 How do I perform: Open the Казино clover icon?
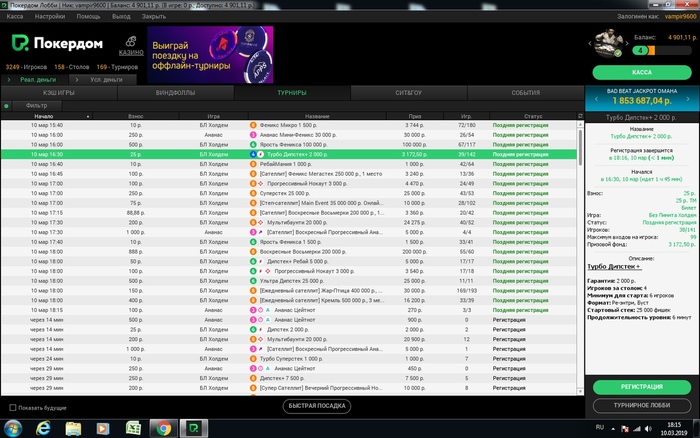click(x=131, y=42)
